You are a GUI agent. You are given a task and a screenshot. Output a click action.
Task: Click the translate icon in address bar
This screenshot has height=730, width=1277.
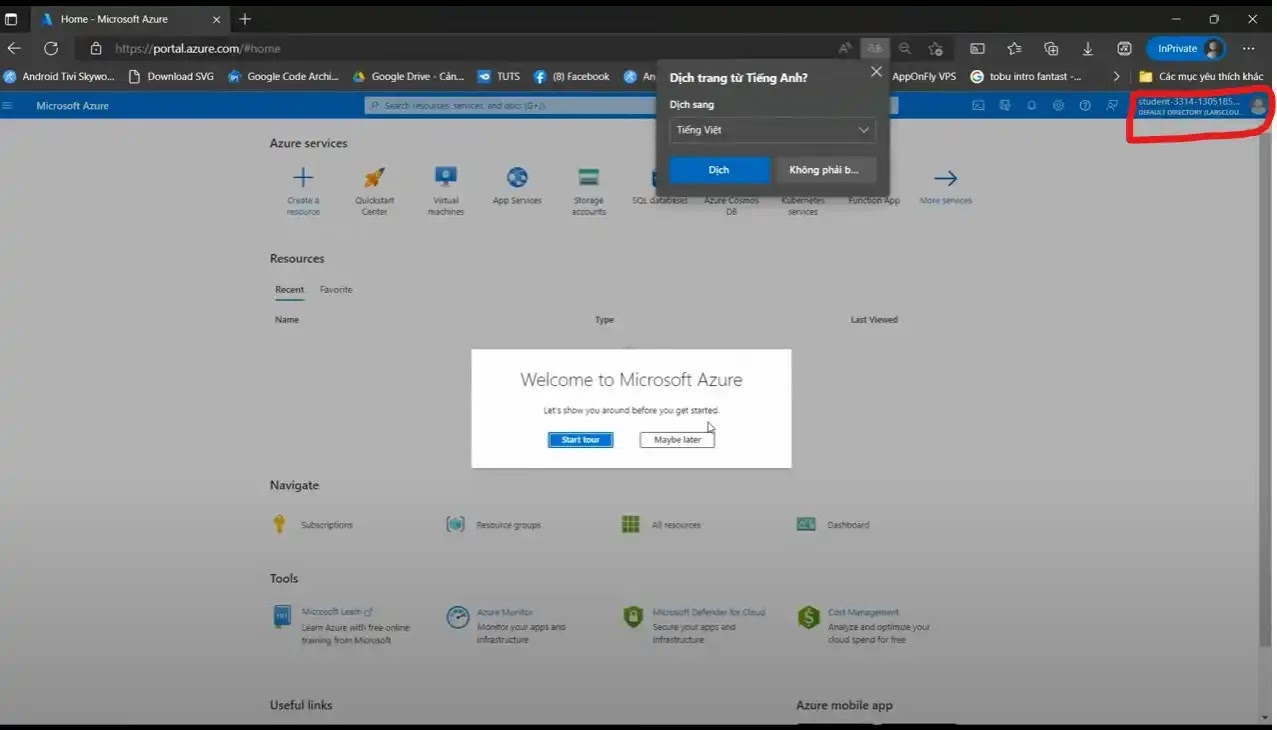pos(875,48)
